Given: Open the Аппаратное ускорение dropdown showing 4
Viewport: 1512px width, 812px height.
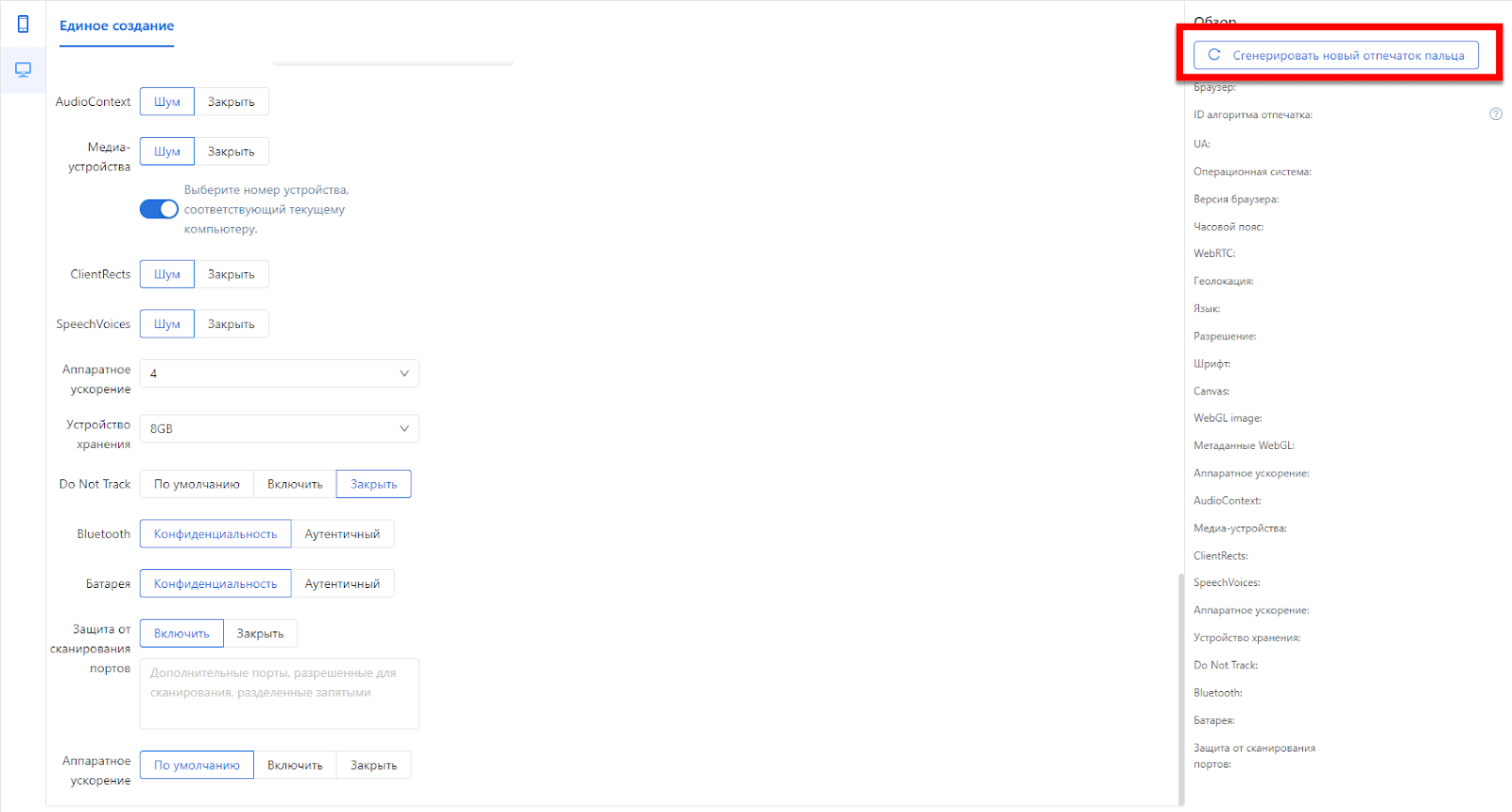Looking at the screenshot, I should tap(280, 373).
